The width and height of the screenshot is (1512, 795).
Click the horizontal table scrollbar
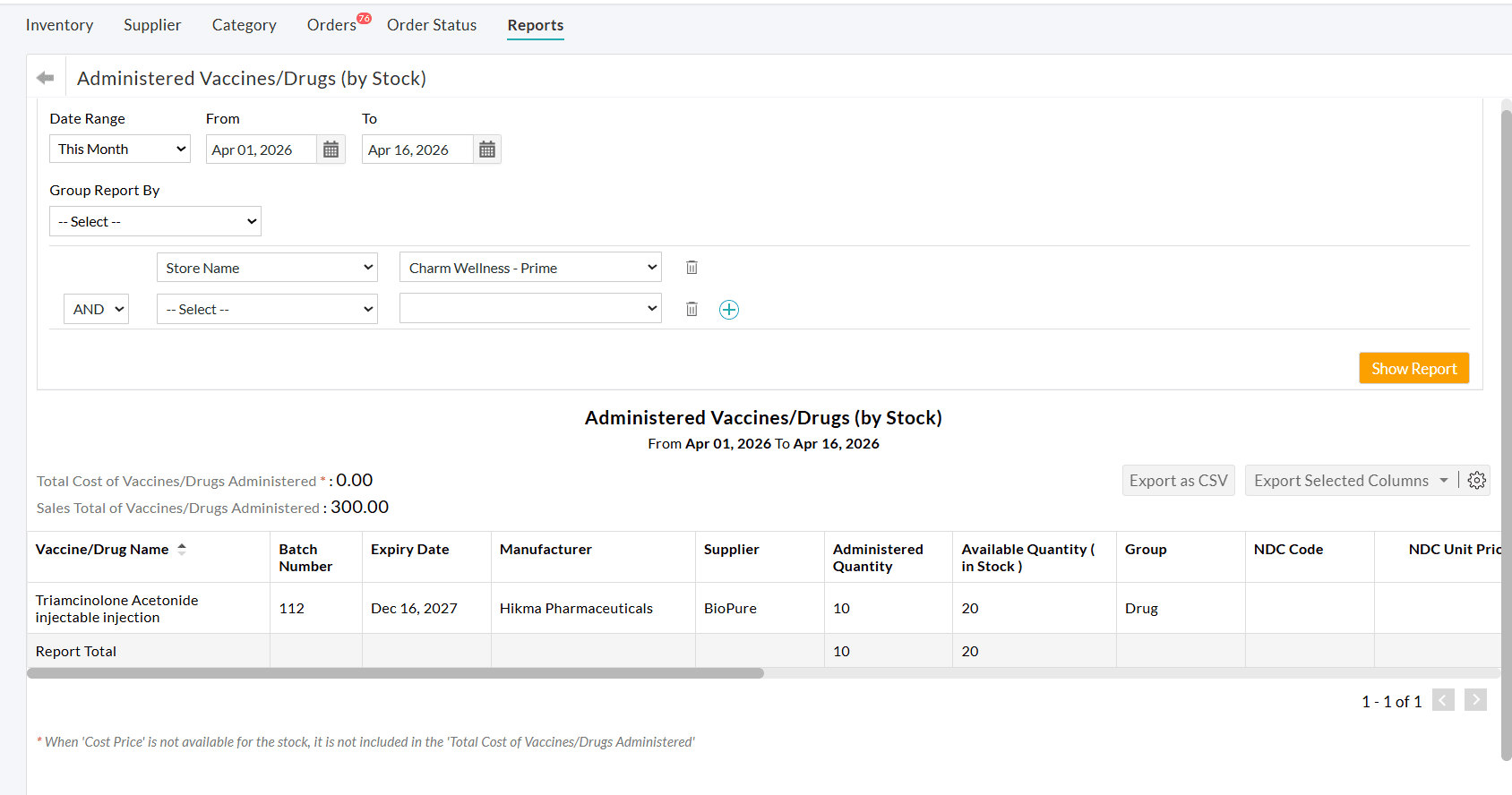(x=395, y=673)
